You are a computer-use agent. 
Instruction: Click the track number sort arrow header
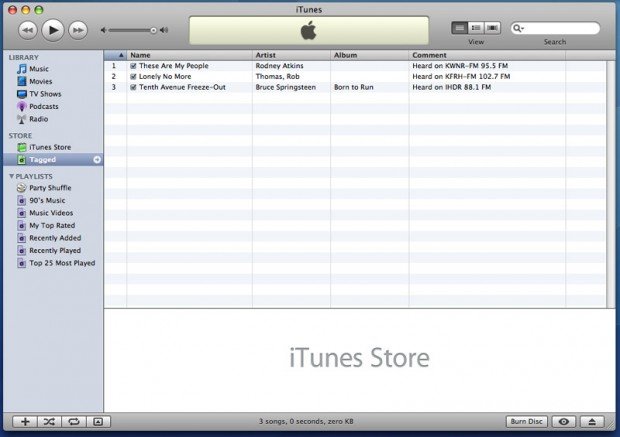[115, 55]
